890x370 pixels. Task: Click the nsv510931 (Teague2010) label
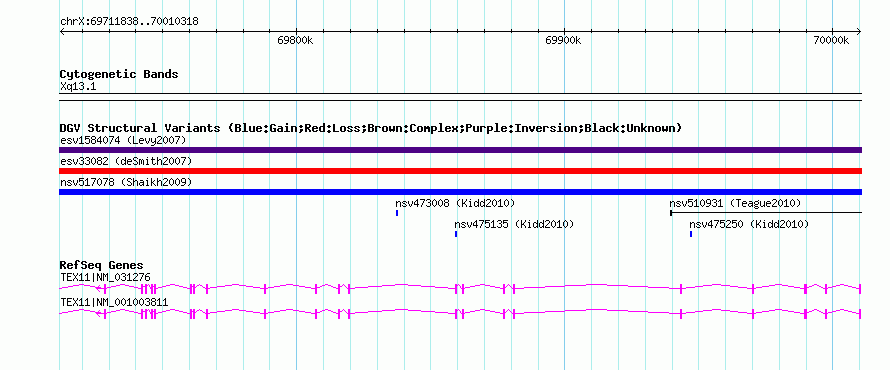tap(736, 203)
